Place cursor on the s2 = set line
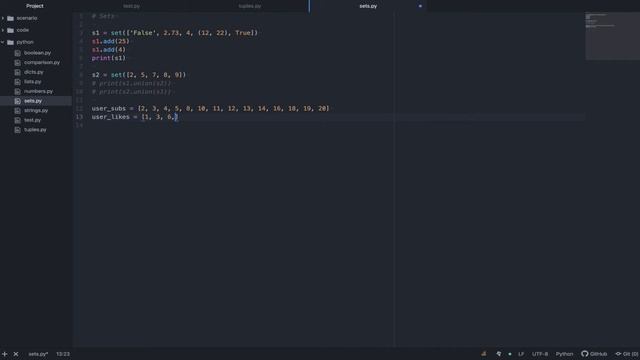Screen dimensions: 640x360 coord(139,75)
